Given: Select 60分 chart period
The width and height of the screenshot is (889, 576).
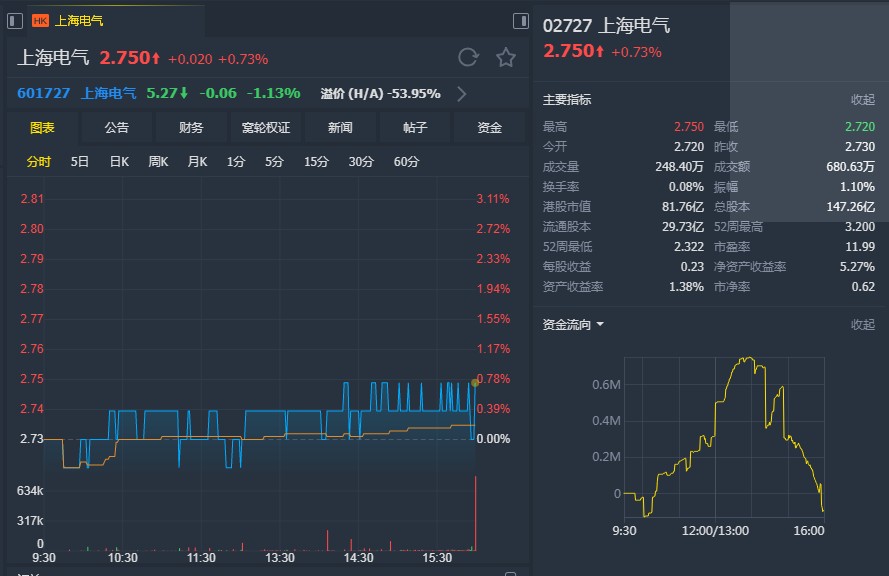Looking at the screenshot, I should (407, 162).
